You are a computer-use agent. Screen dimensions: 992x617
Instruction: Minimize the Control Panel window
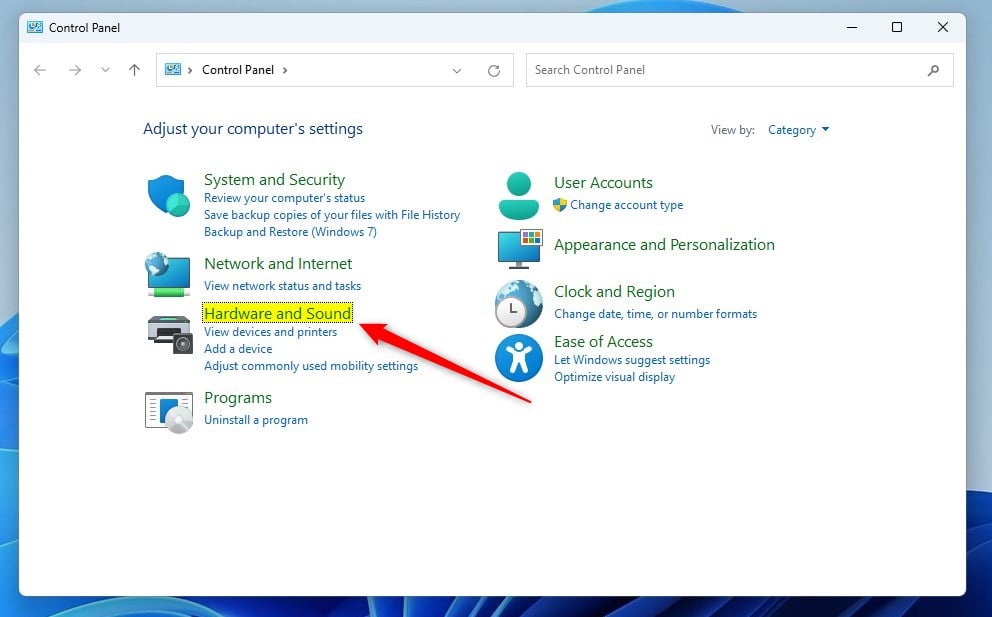[x=852, y=27]
